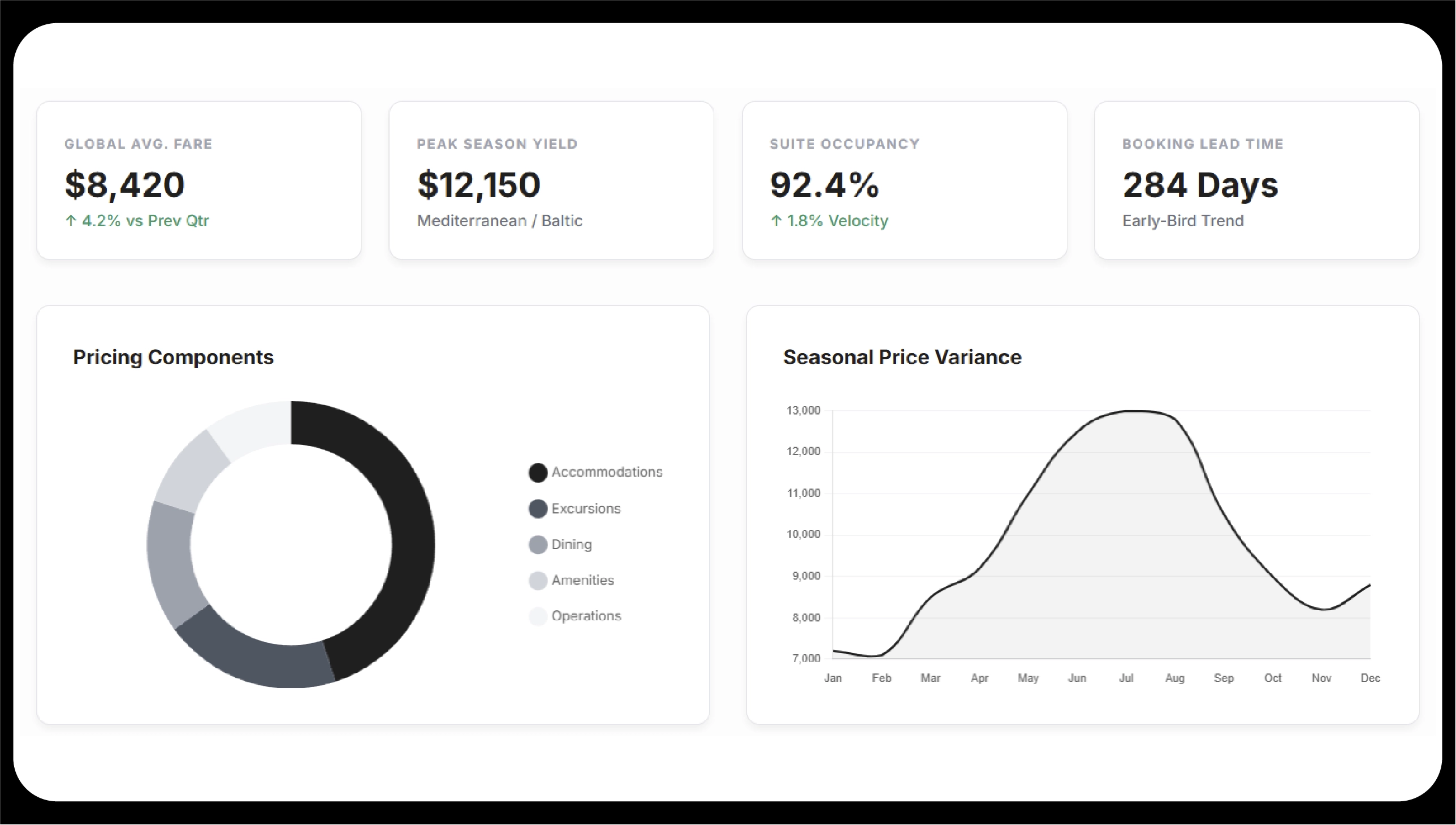Click the Mediterranean / Baltic subtitle text
Viewport: 1456px width, 825px height.
point(499,221)
